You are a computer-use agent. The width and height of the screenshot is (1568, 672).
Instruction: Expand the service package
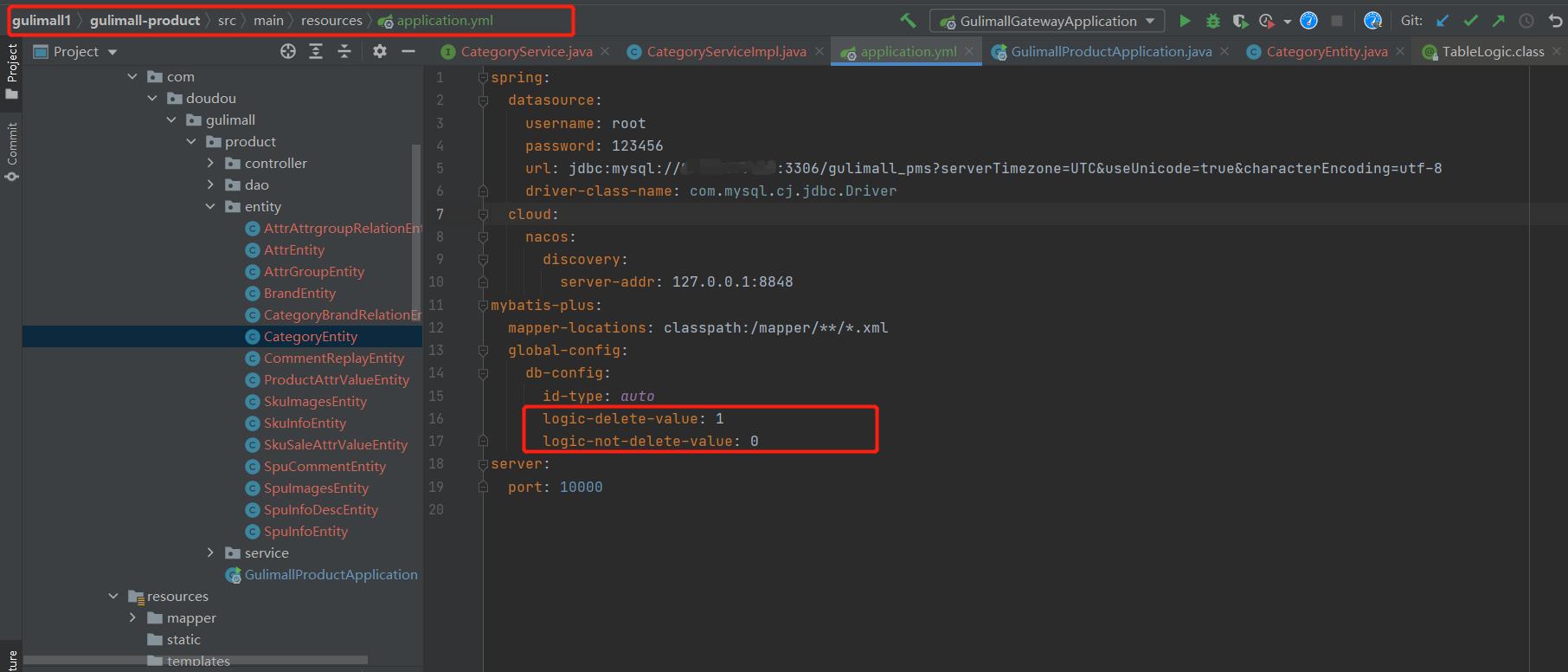210,553
